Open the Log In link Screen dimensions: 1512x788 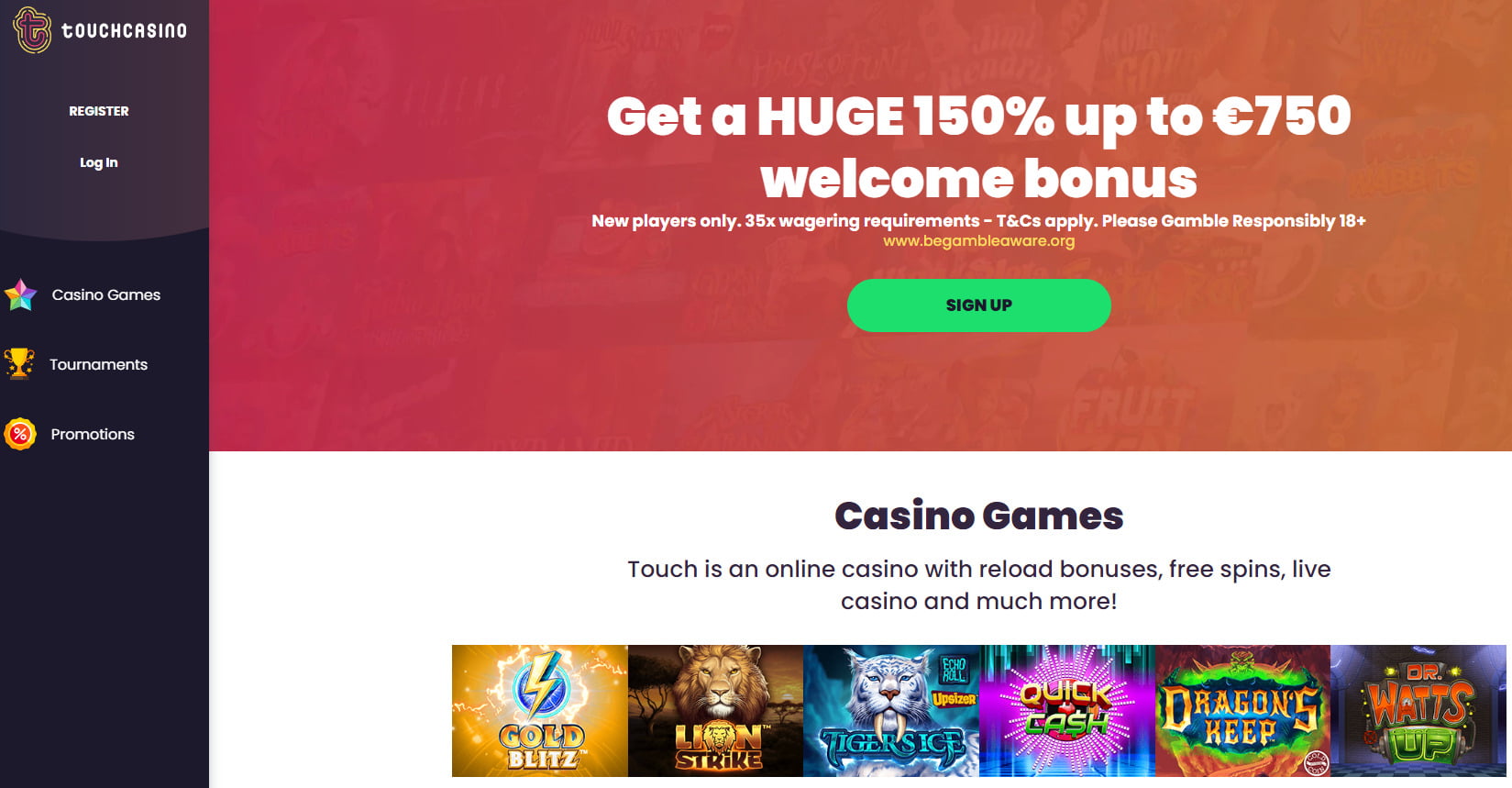click(x=99, y=162)
